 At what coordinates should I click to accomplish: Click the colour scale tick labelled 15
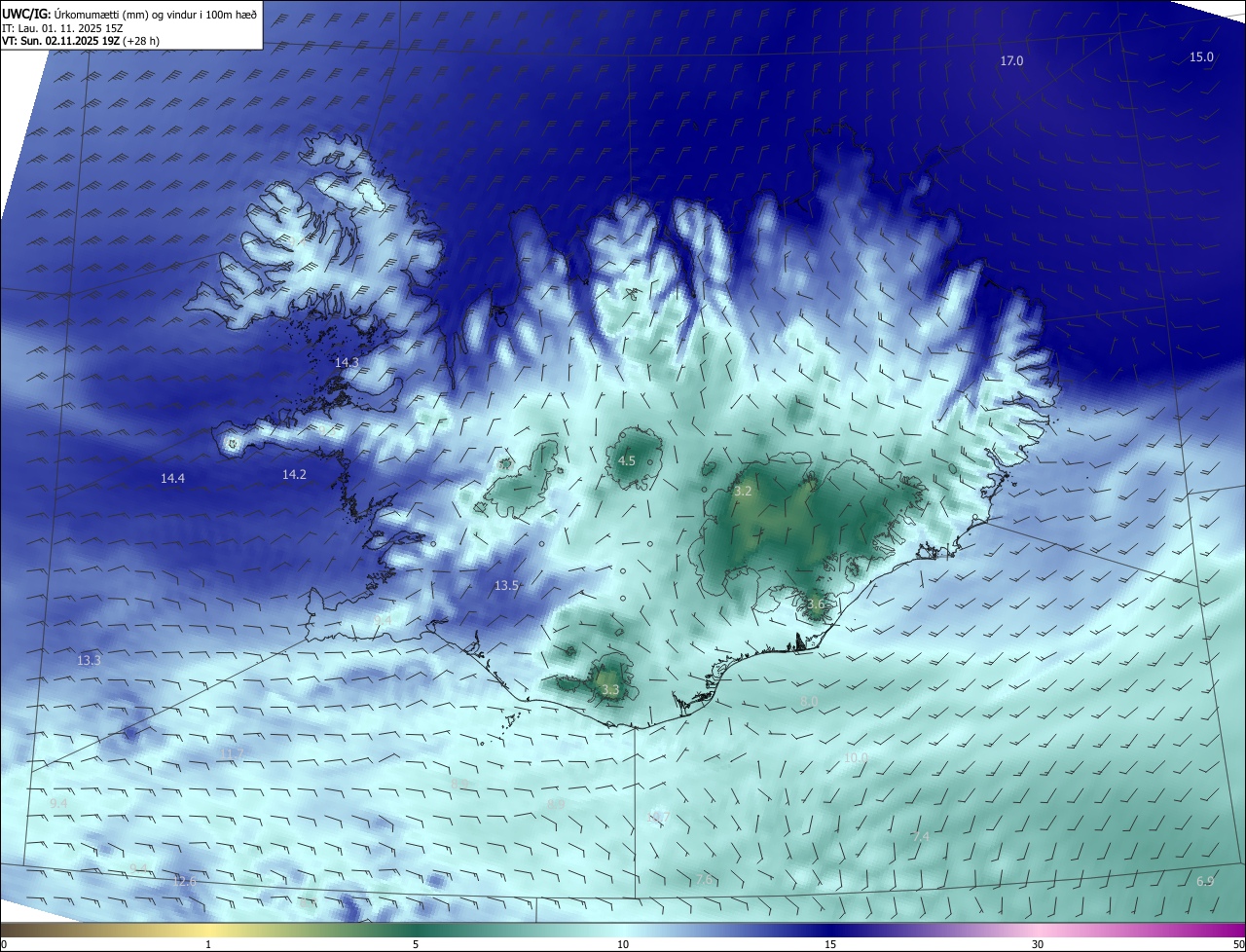click(x=830, y=944)
